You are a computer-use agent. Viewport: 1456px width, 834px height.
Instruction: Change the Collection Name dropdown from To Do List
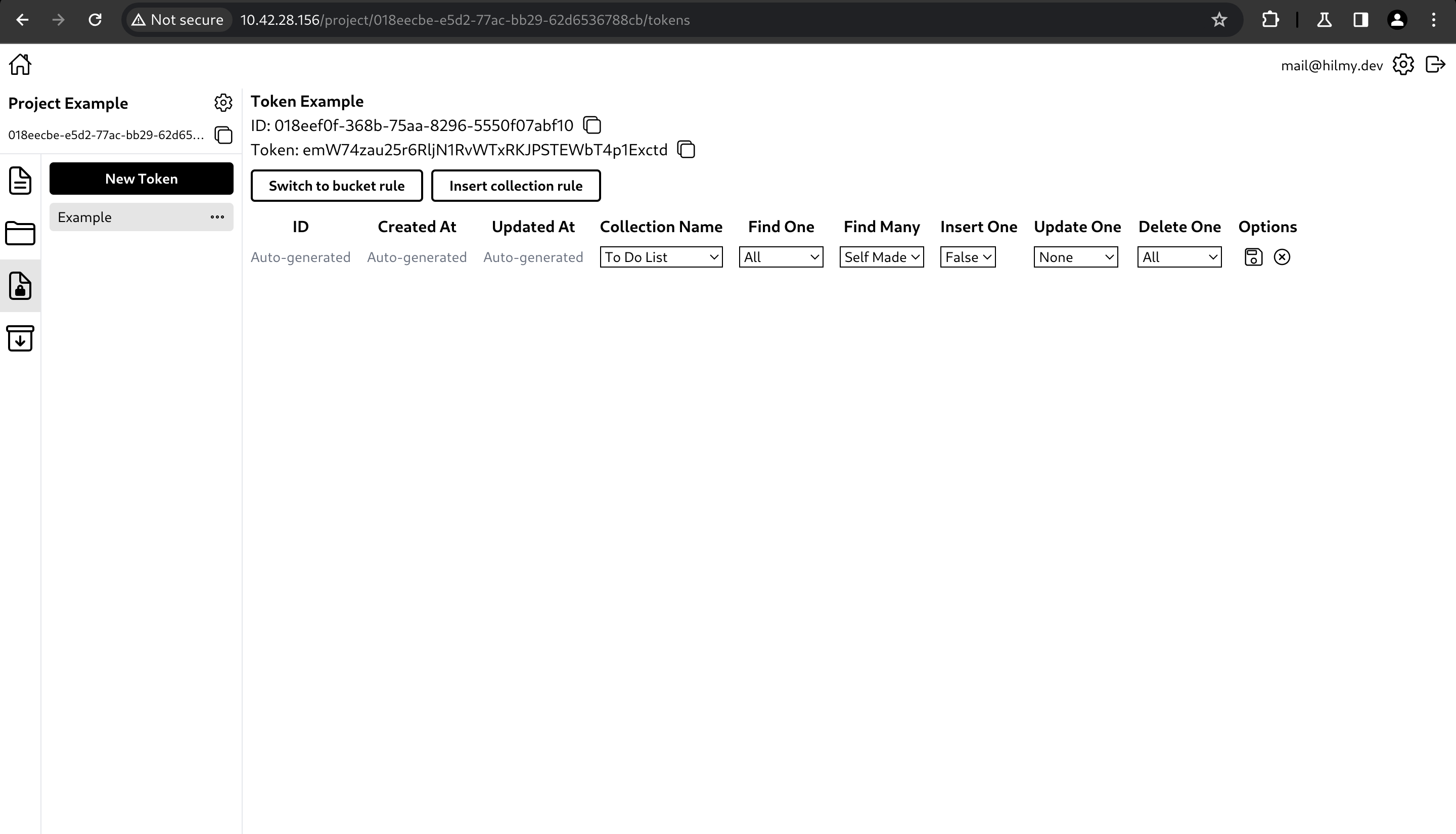pyautogui.click(x=661, y=256)
